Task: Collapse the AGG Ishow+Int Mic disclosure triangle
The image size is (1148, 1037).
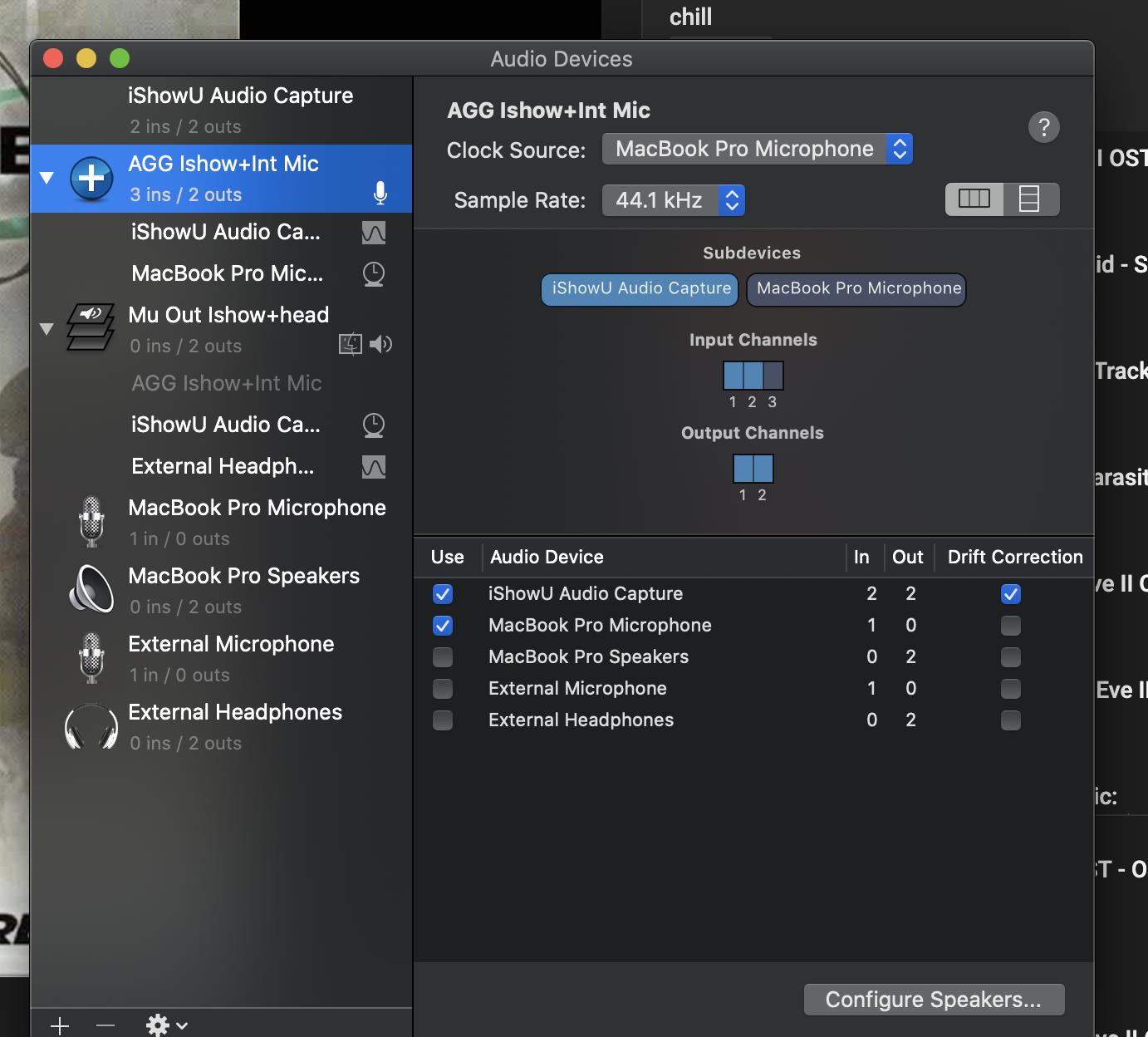Action: [x=47, y=178]
